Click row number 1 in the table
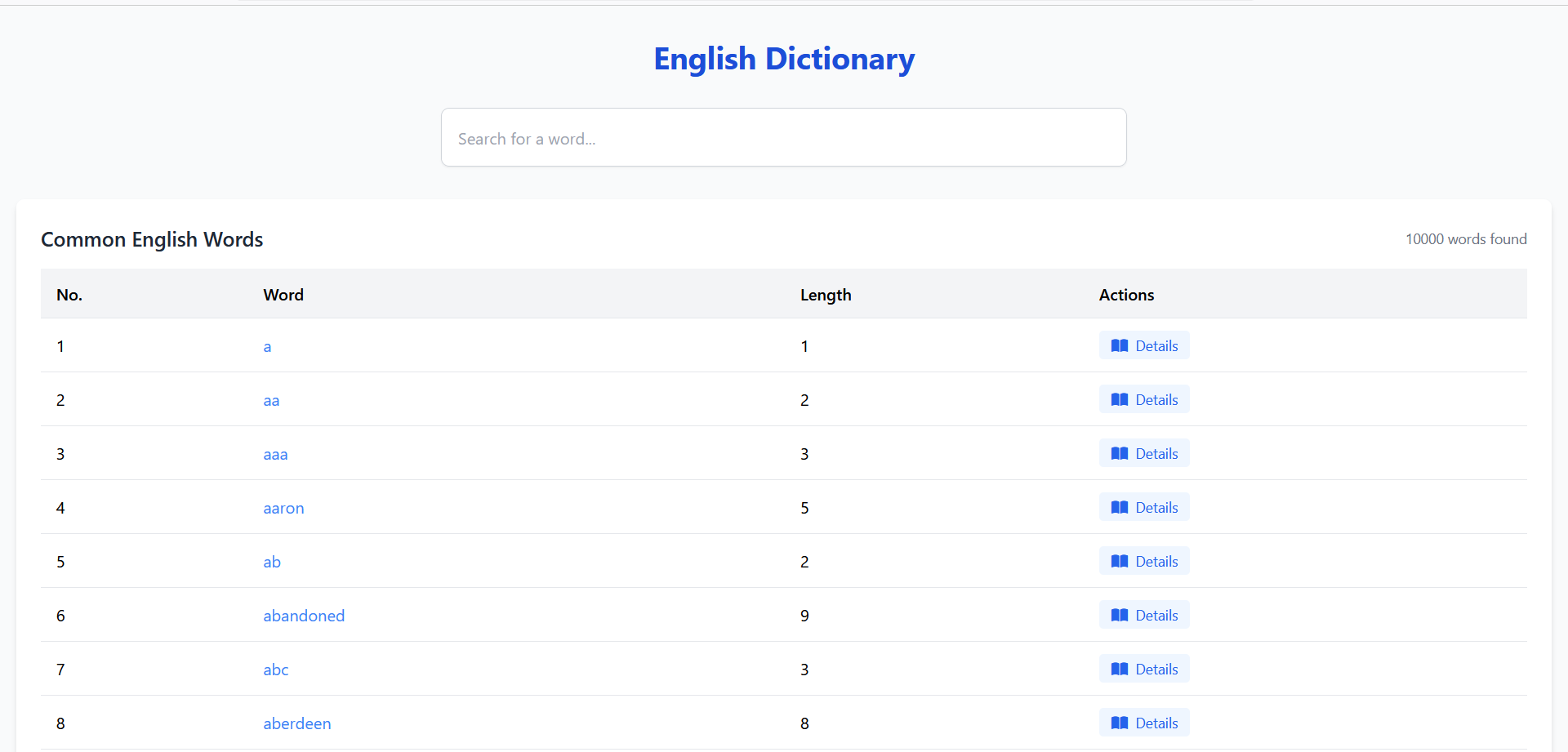Image resolution: width=1568 pixels, height=752 pixels. [60, 347]
